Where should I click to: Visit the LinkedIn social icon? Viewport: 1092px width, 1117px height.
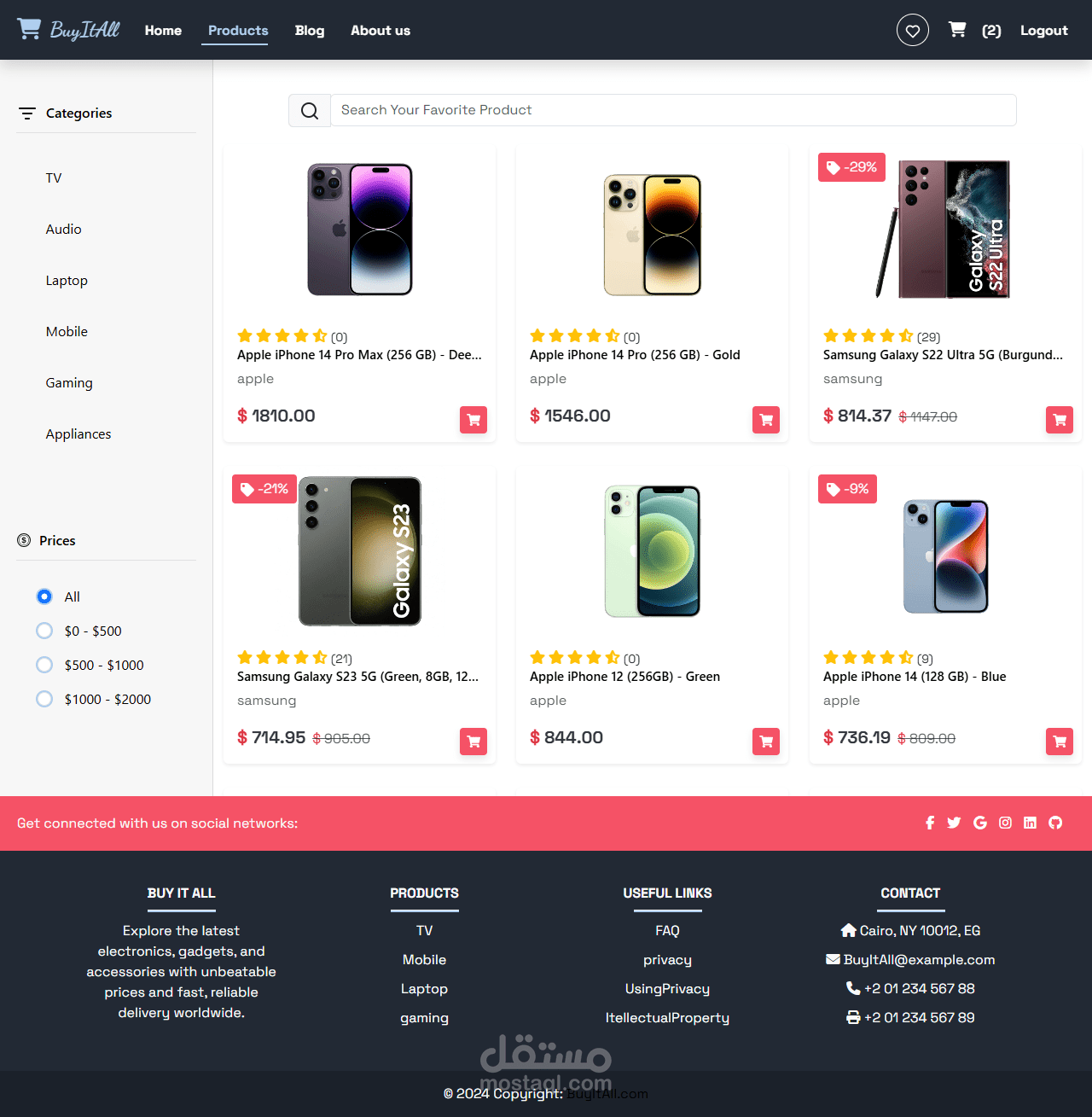pyautogui.click(x=1030, y=823)
